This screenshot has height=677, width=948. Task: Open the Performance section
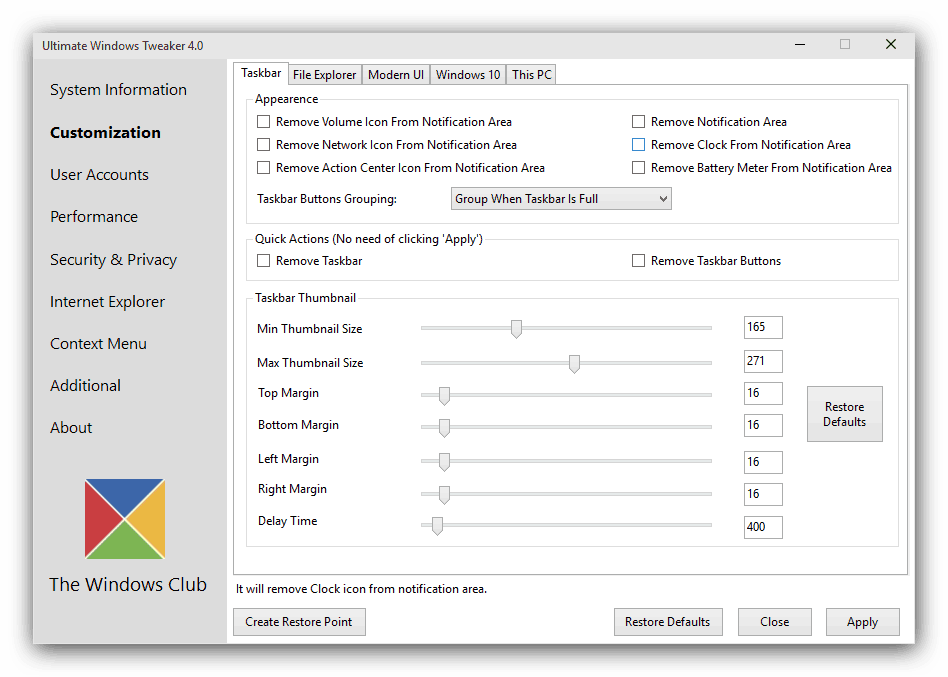[x=94, y=217]
